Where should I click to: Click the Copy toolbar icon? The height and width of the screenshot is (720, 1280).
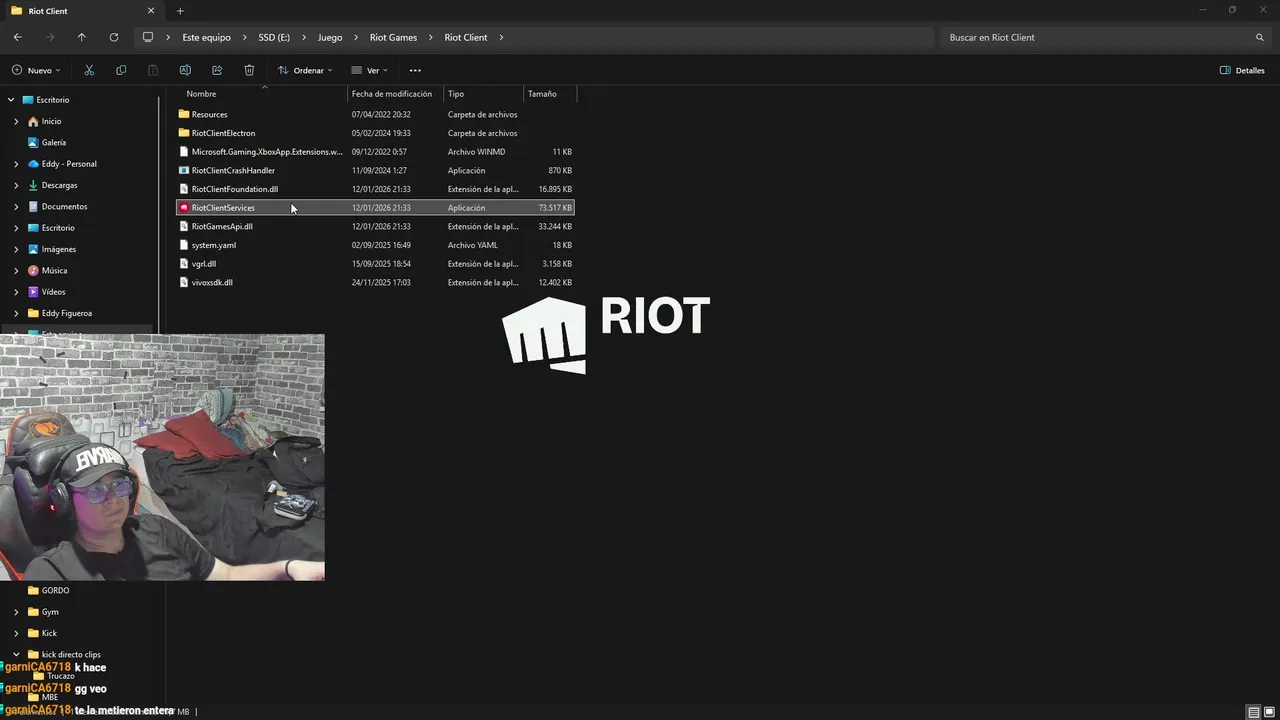click(x=121, y=70)
